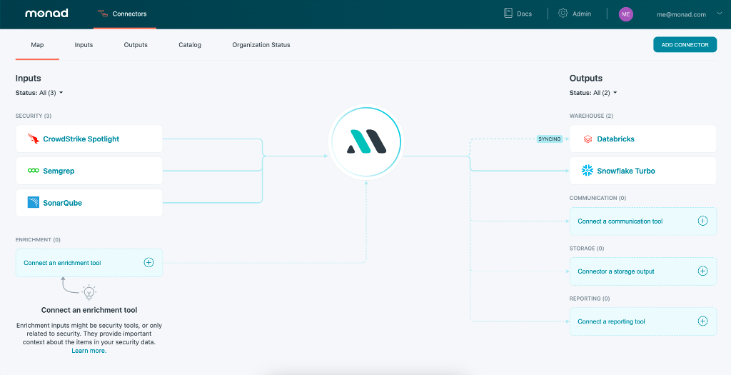Switch to the Catalog tab
732x376 pixels.
[190, 45]
